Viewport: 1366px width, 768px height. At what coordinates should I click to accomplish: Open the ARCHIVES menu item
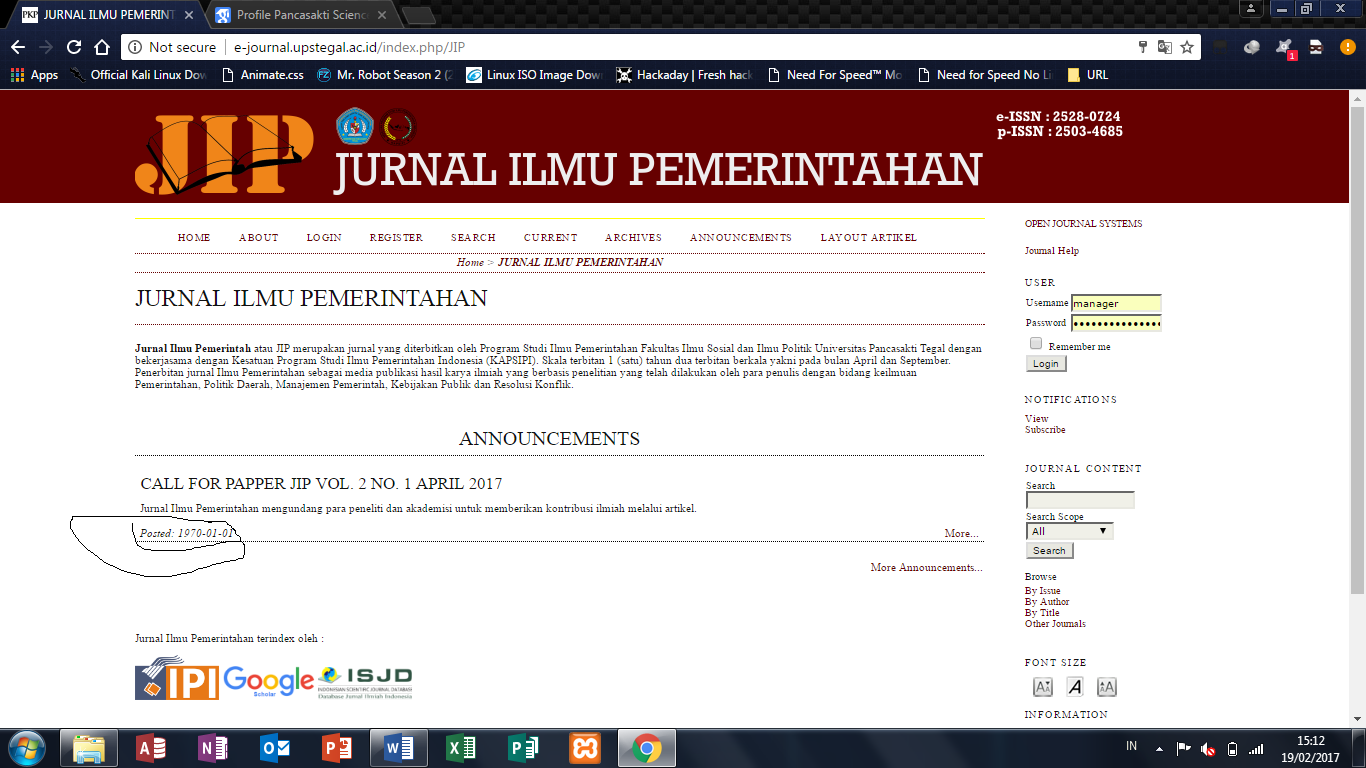click(x=633, y=238)
